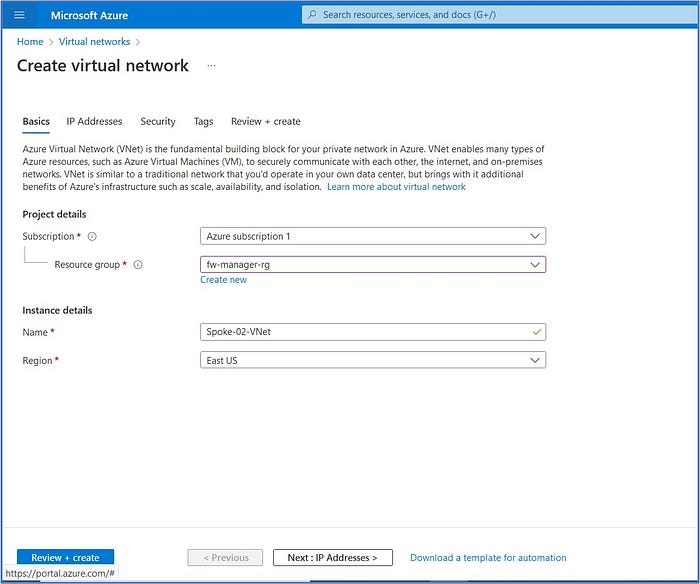The image size is (700, 584).
Task: Switch to the Security tab
Action: (x=158, y=121)
